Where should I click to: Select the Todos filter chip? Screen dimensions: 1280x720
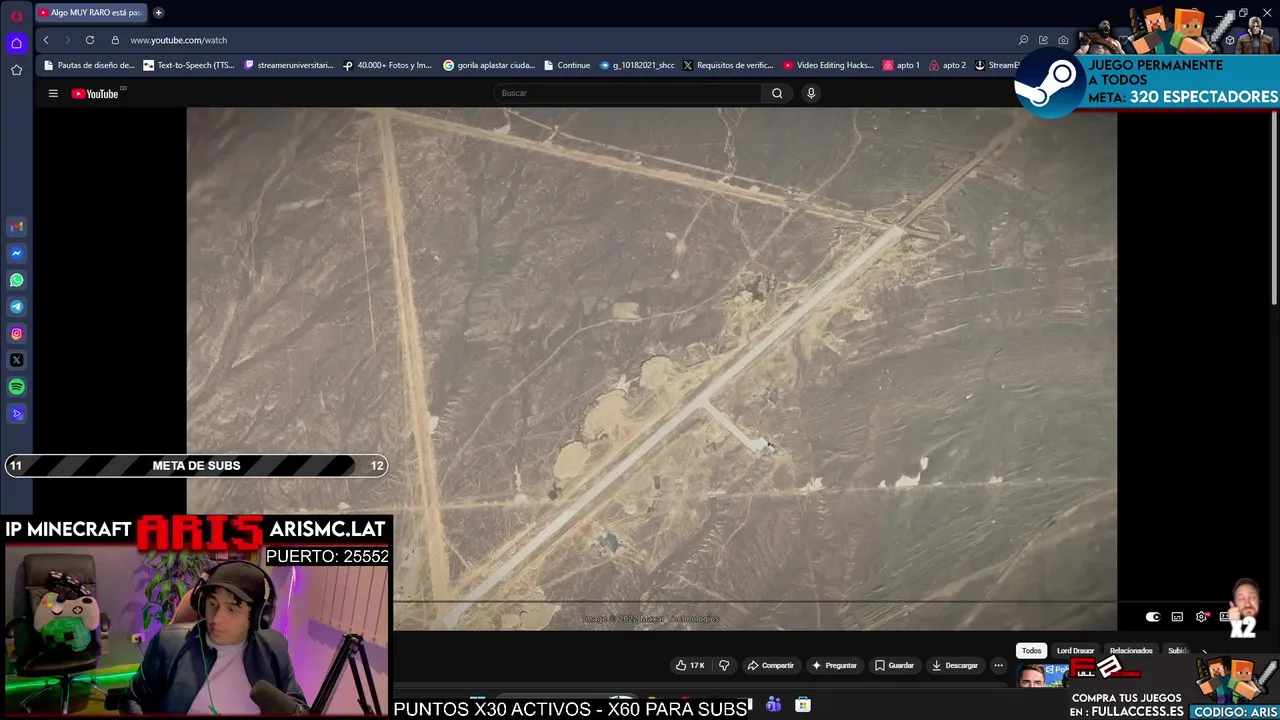pyautogui.click(x=1031, y=650)
